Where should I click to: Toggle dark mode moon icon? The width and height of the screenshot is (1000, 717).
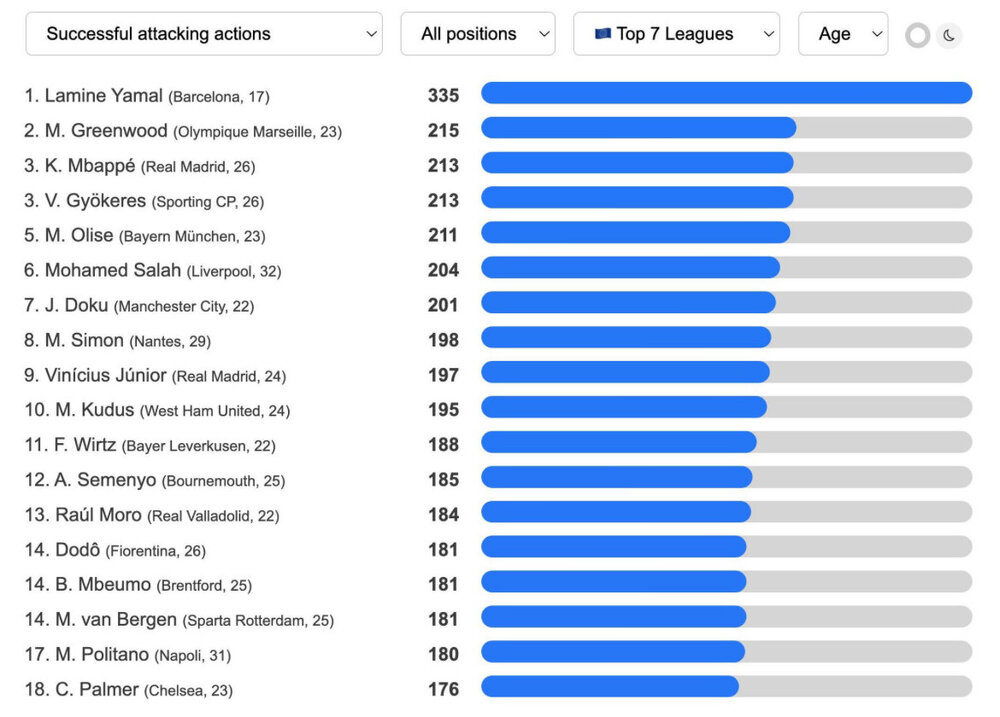[x=949, y=35]
